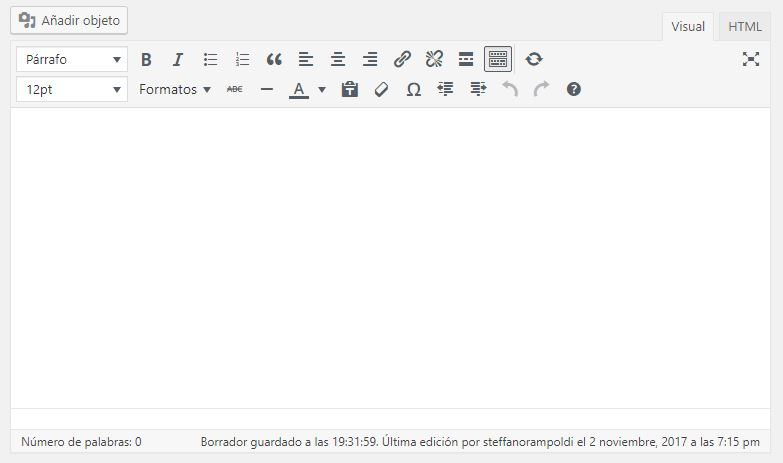Open the Párrafo format dropdown
Viewport: 783px width, 463px height.
(x=72, y=59)
